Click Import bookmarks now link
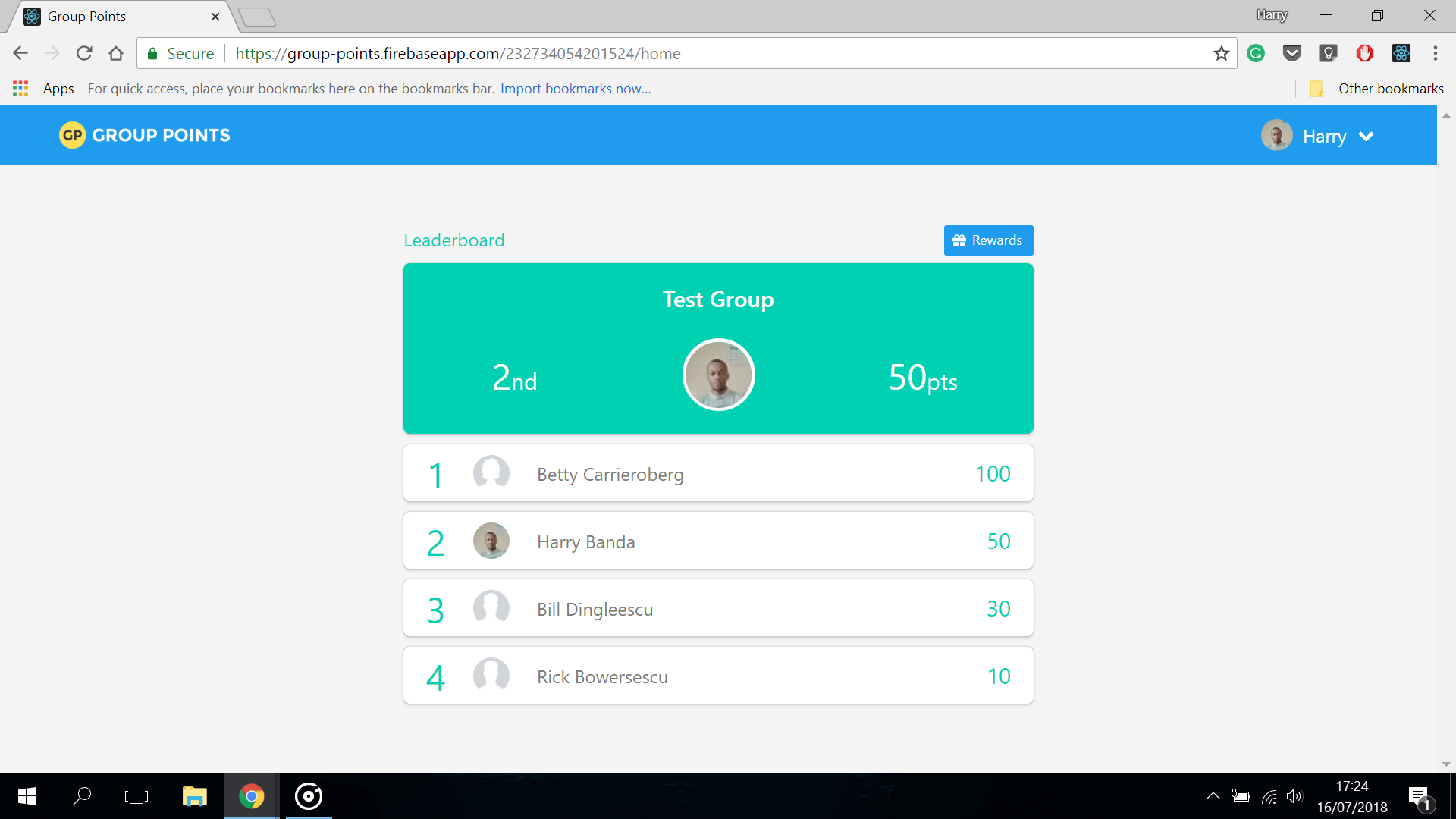 [x=575, y=89]
